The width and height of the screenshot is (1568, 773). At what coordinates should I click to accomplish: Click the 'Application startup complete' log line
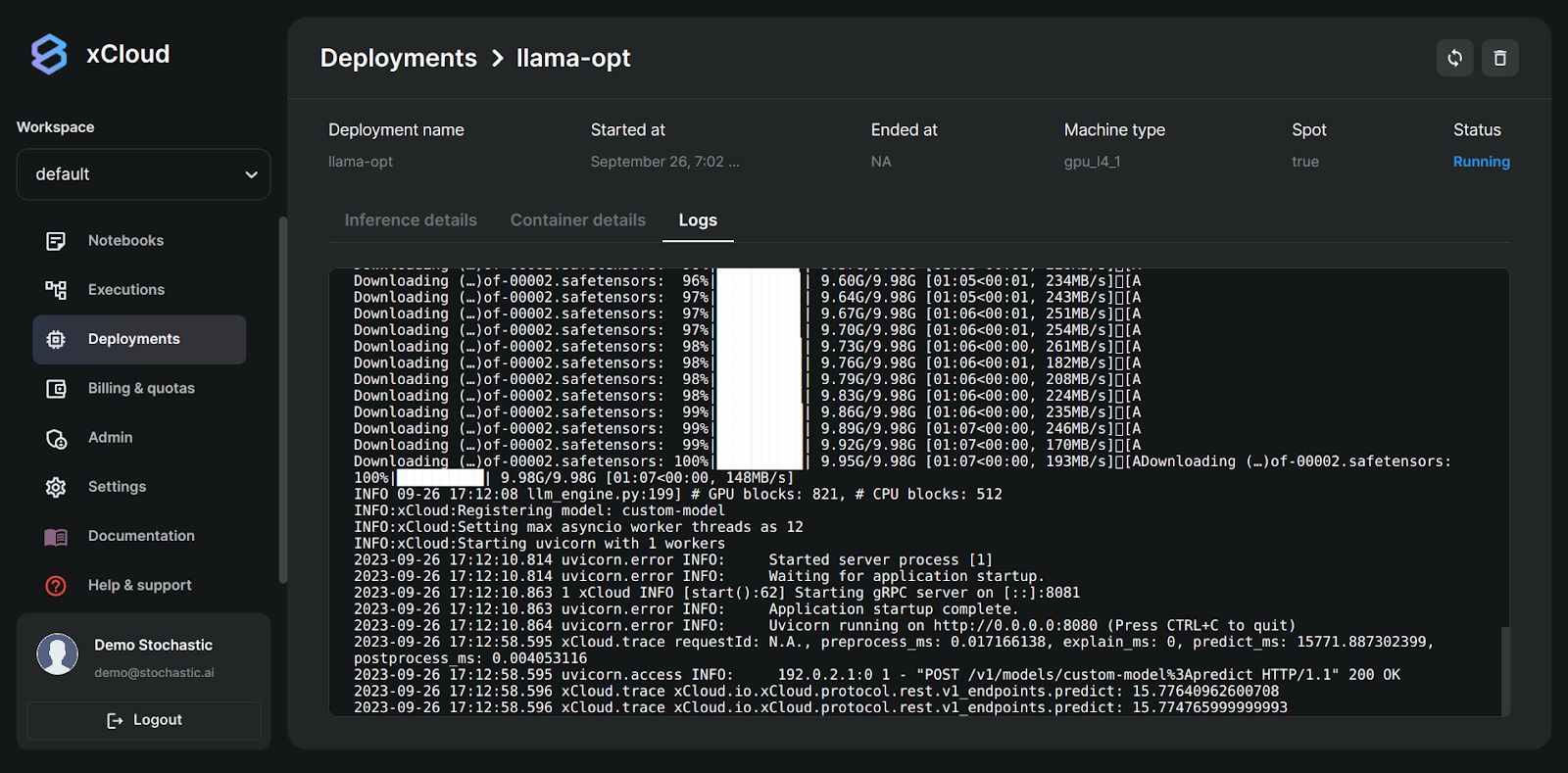click(686, 609)
